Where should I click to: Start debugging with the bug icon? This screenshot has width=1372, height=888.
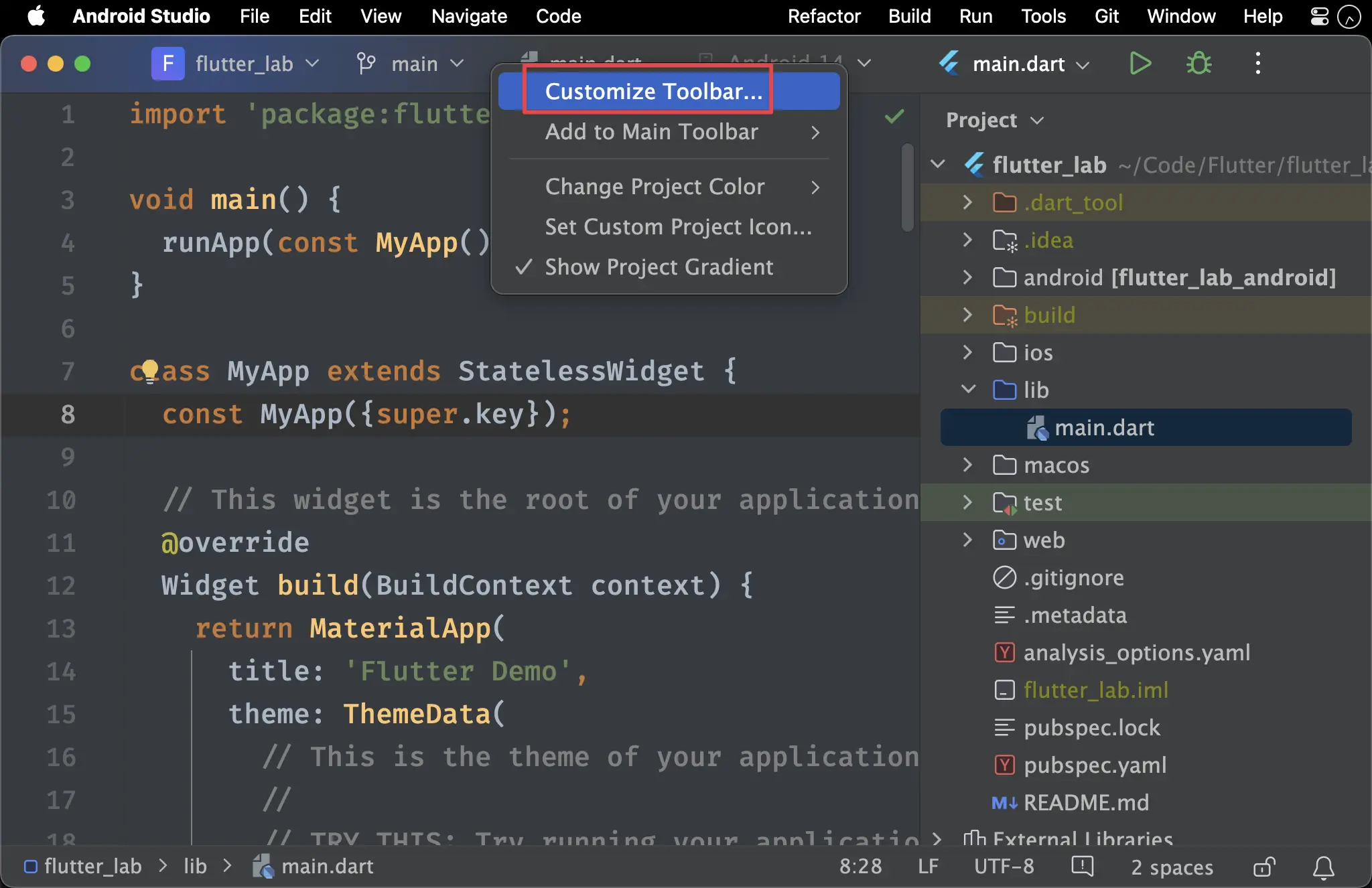click(x=1198, y=64)
